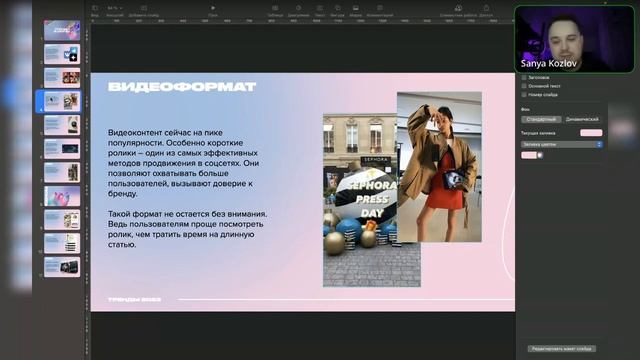Select slide 10 thumbnail in navigator
This screenshot has width=640, height=360.
[x=62, y=243]
